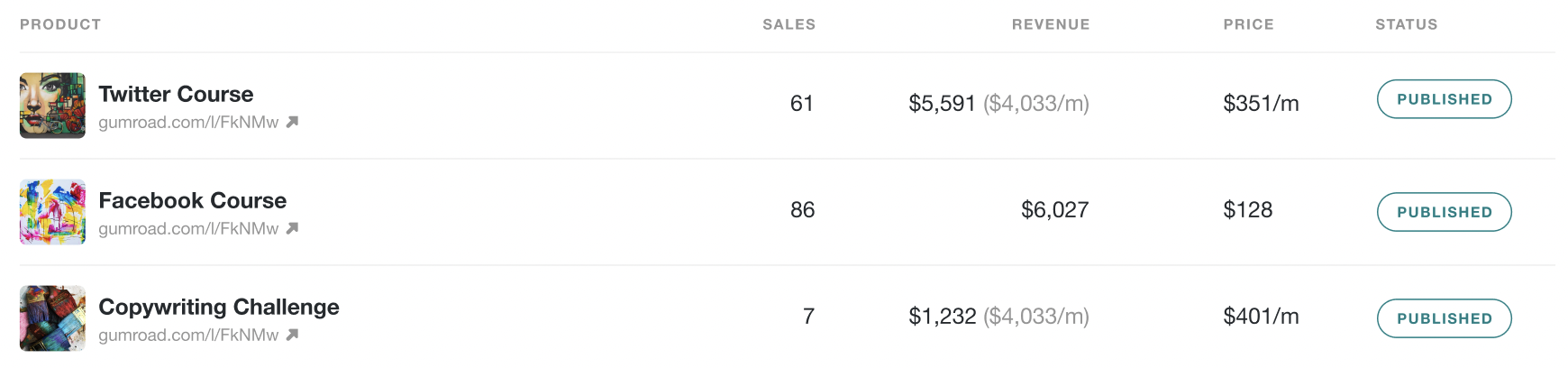Click the Published status badge for Twitter Course
The height and width of the screenshot is (368, 1568).
1444,99
